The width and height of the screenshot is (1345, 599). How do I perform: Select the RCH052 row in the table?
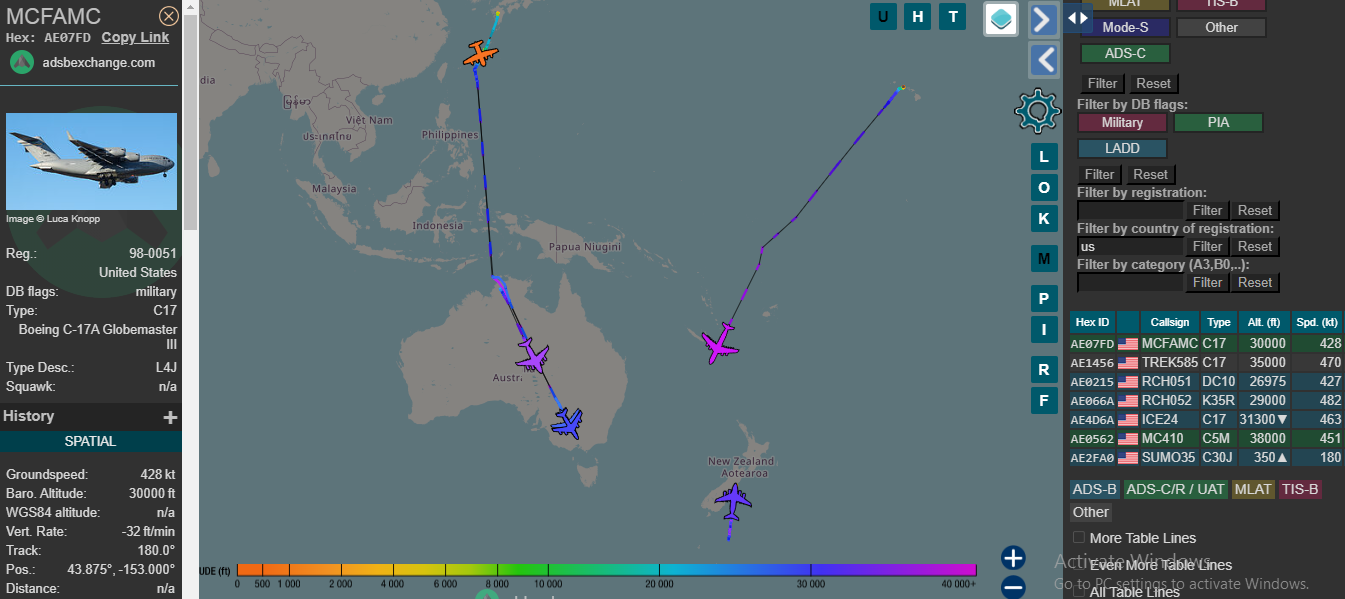1206,400
